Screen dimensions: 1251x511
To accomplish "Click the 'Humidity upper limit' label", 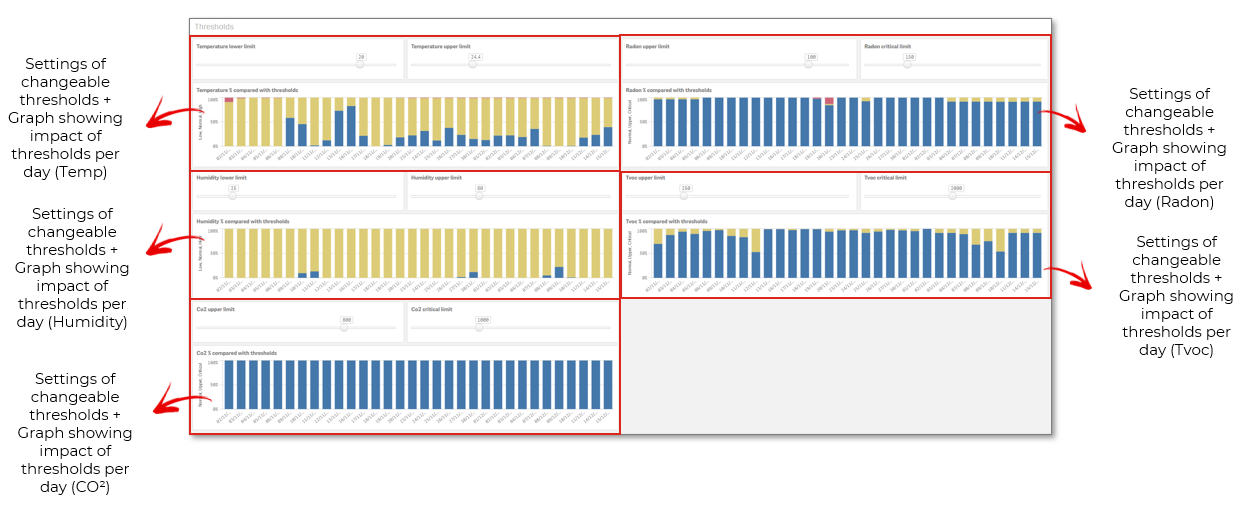I will (436, 178).
